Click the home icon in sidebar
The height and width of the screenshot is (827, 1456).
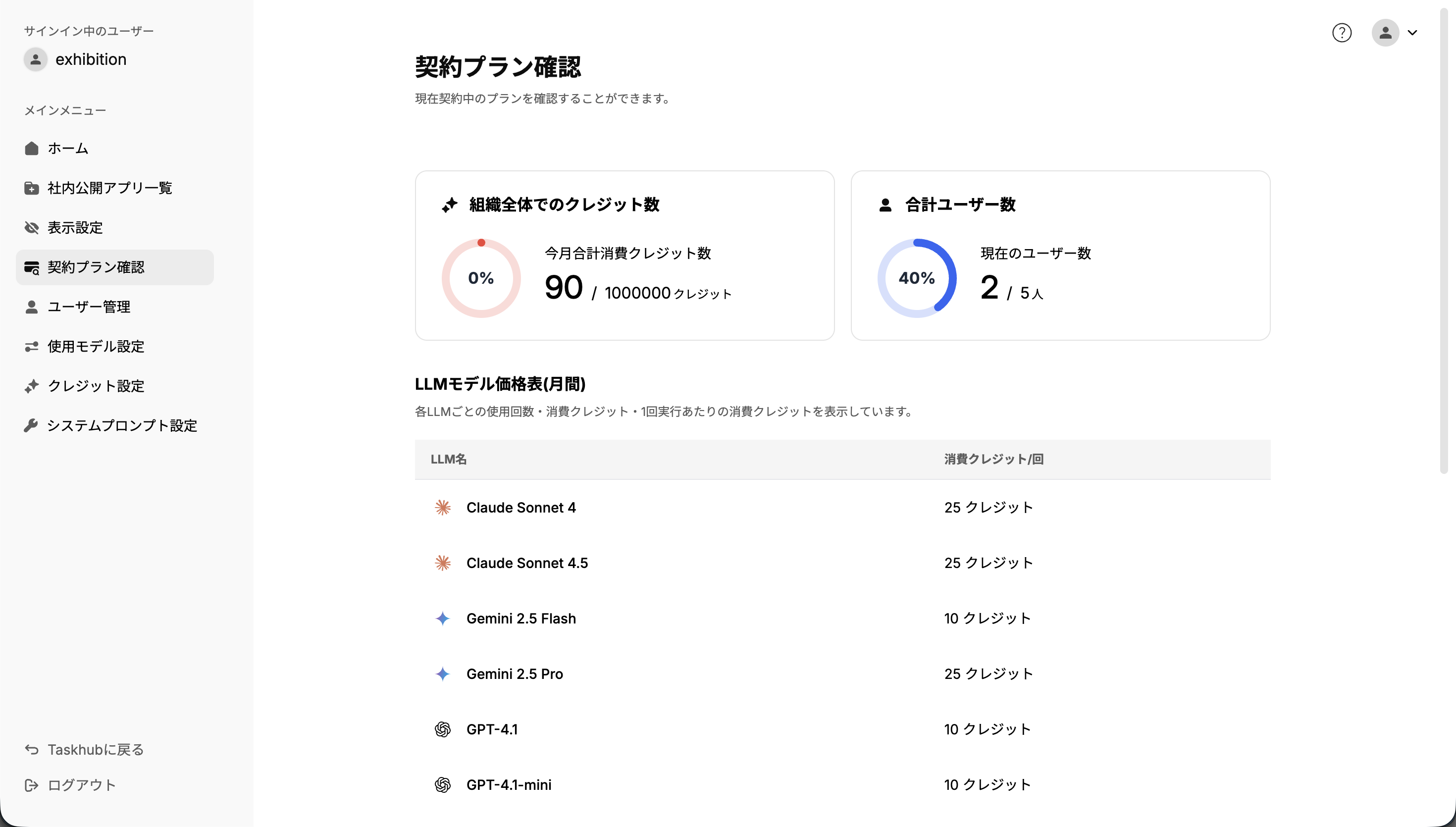32,148
